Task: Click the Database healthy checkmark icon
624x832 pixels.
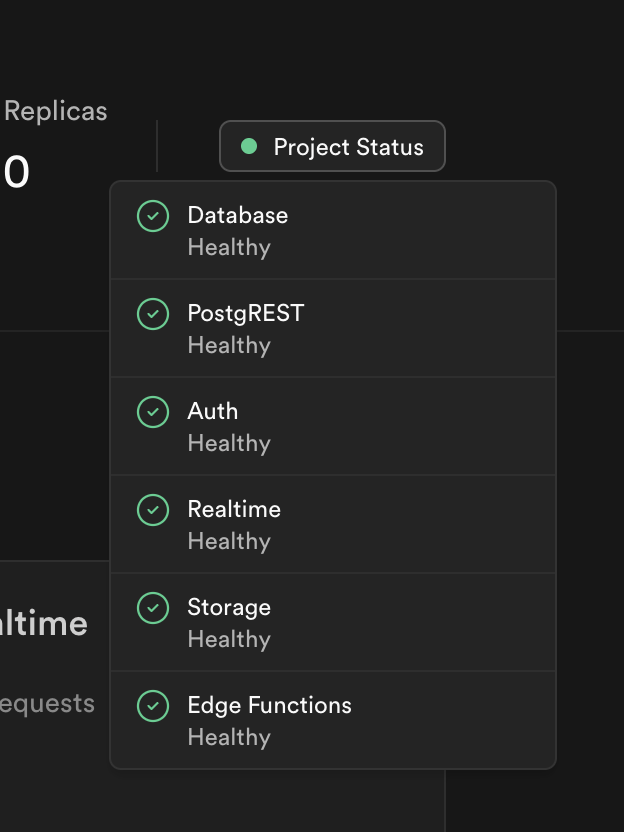Action: click(x=152, y=216)
